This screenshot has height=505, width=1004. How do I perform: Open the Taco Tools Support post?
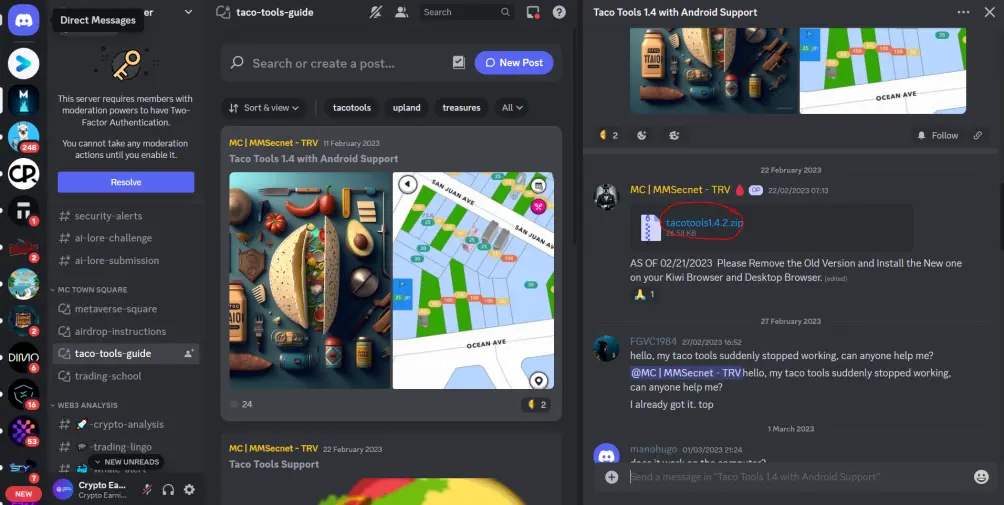(274, 465)
